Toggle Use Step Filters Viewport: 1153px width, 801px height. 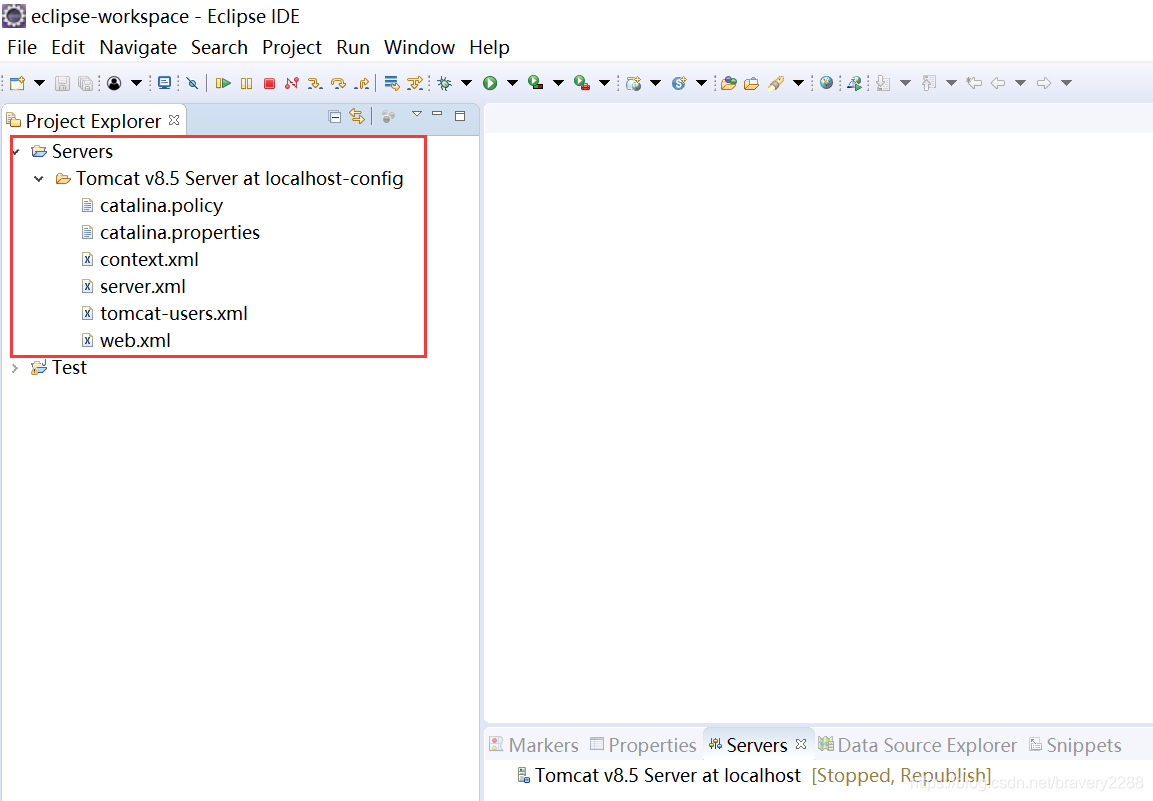(415, 83)
